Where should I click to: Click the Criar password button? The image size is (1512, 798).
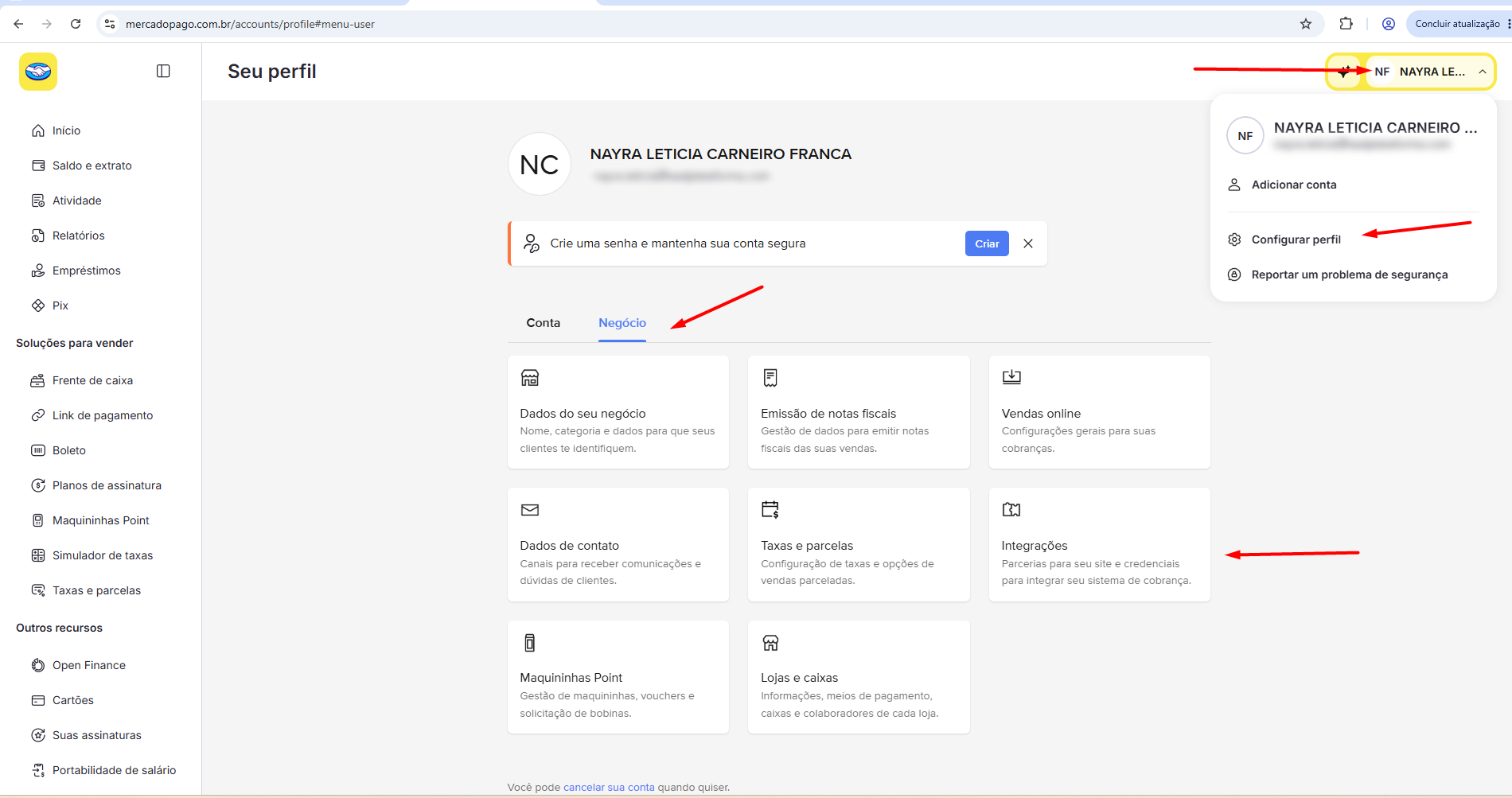click(x=987, y=243)
